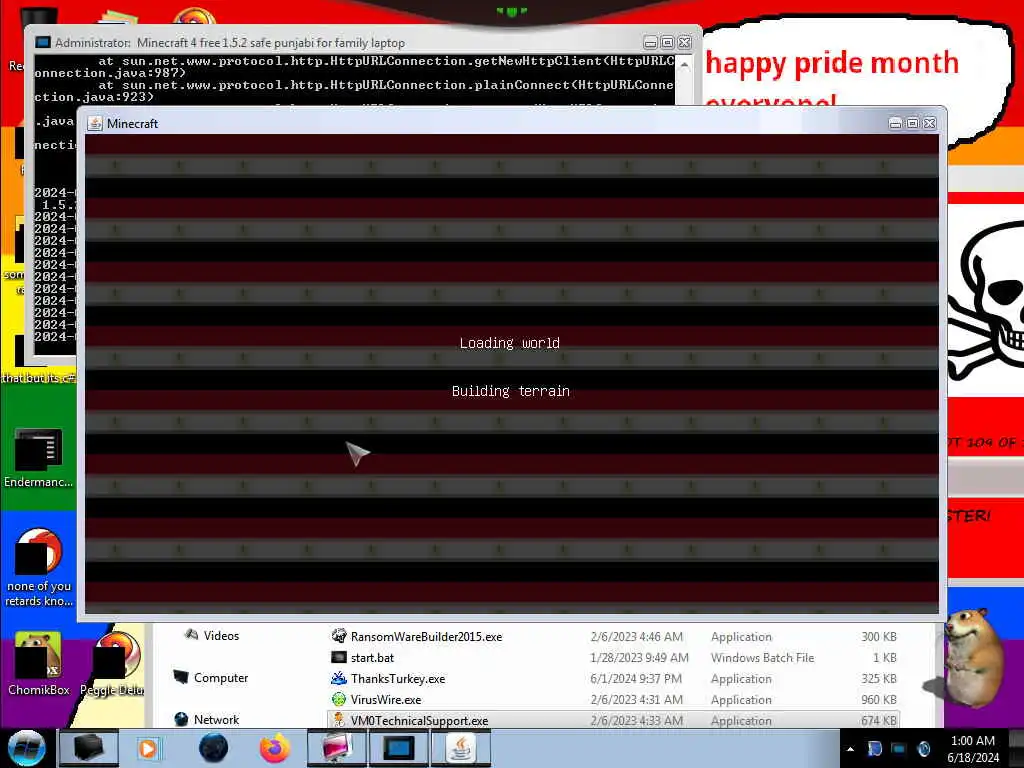Click the 'Building terrain' text
1024x768 pixels.
[x=511, y=391]
